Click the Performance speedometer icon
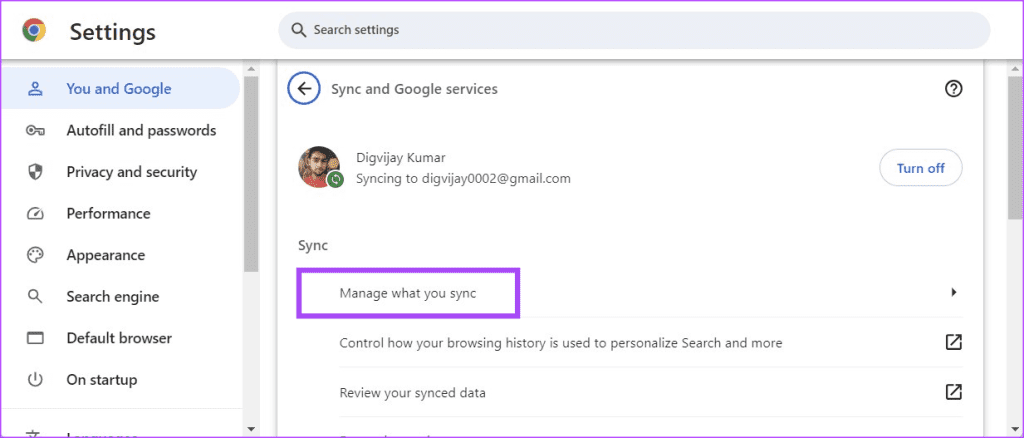 [36, 213]
